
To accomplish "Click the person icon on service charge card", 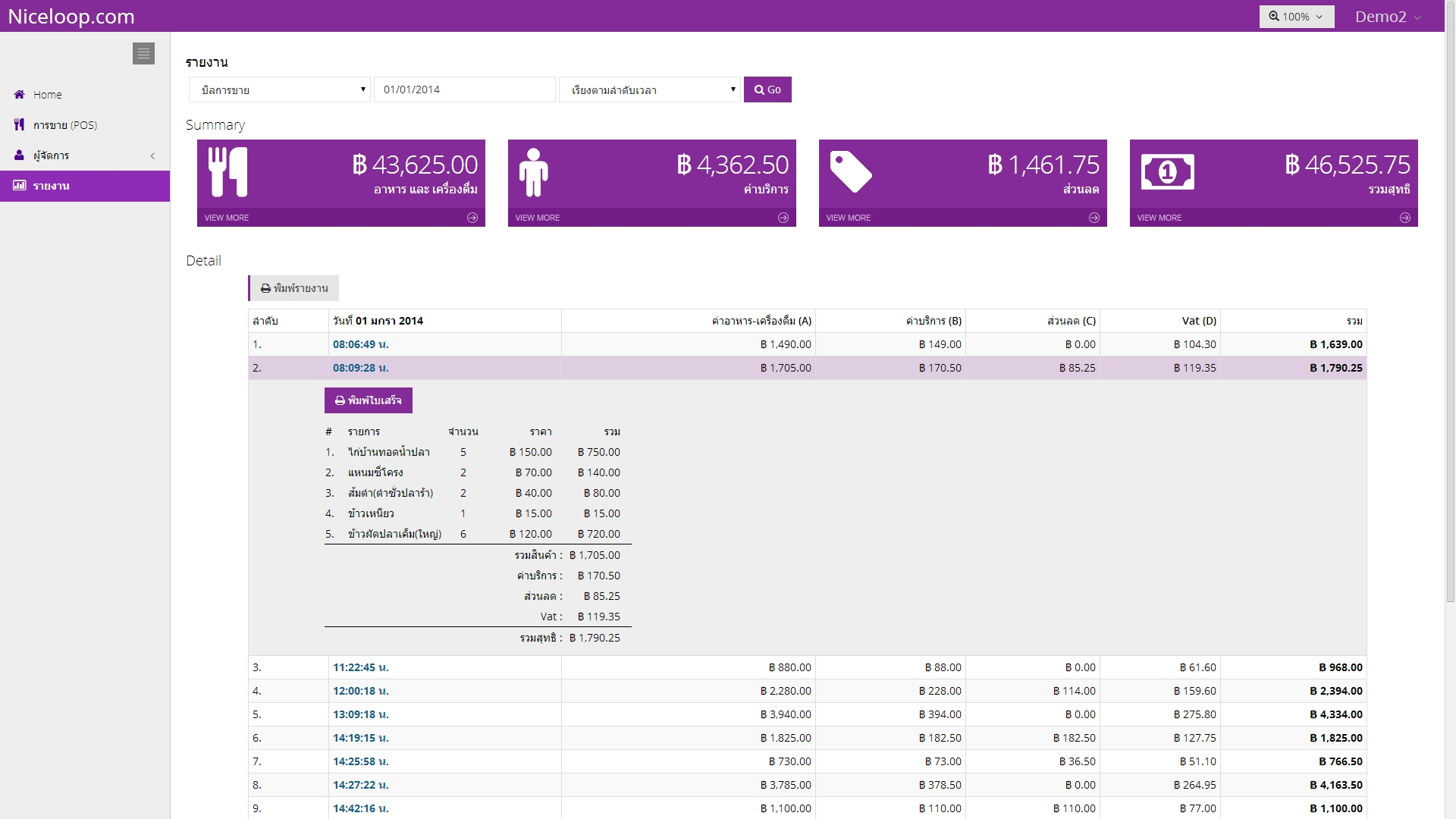I will (534, 172).
